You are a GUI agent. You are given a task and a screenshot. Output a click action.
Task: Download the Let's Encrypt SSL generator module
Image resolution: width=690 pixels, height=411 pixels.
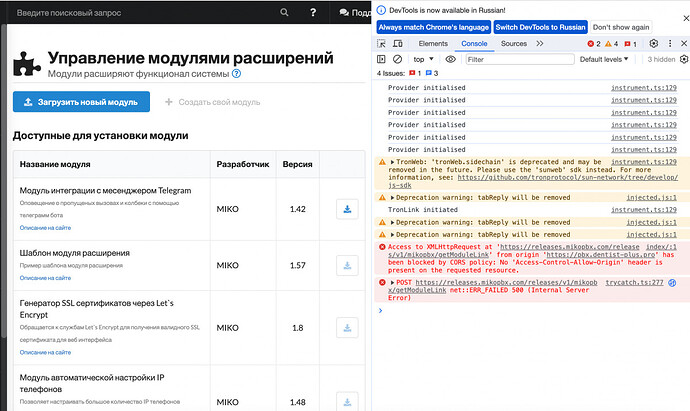[x=347, y=328]
